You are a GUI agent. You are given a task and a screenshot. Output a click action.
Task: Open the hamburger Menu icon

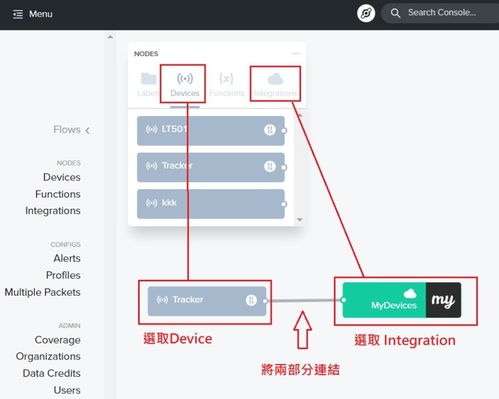pos(18,14)
